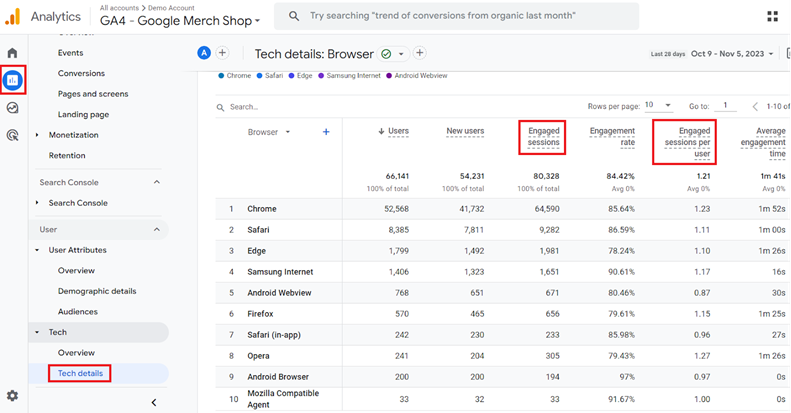Image resolution: width=791 pixels, height=413 pixels.
Task: Click Safari (in-app) browser name
Action: (274, 335)
